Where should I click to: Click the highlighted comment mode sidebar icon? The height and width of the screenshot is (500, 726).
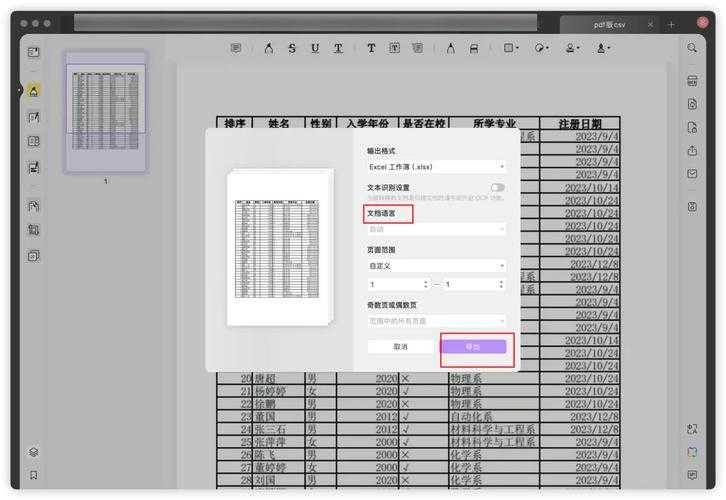[x=34, y=90]
